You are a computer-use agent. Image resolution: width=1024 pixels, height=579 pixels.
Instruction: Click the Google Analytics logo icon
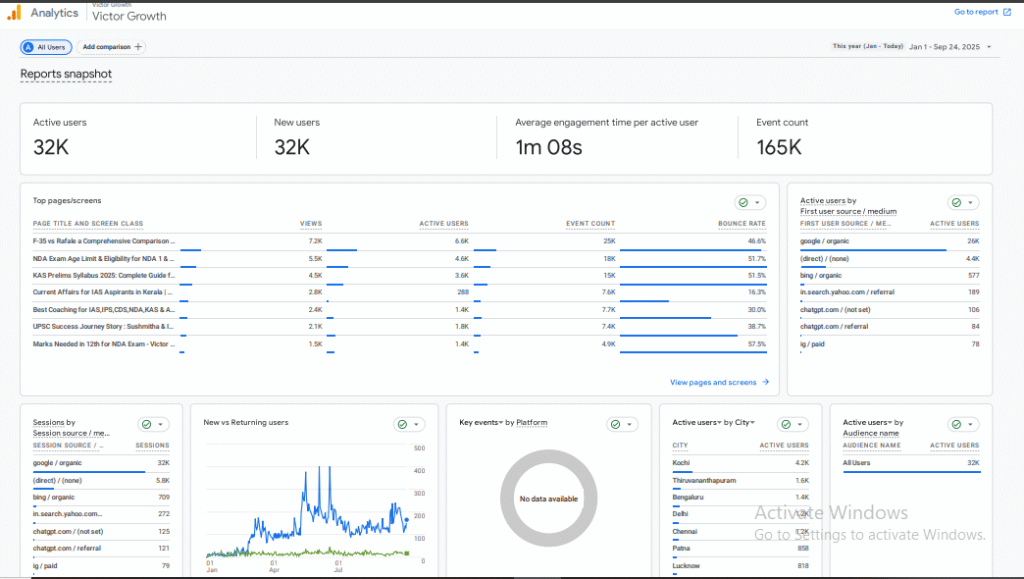click(x=14, y=13)
